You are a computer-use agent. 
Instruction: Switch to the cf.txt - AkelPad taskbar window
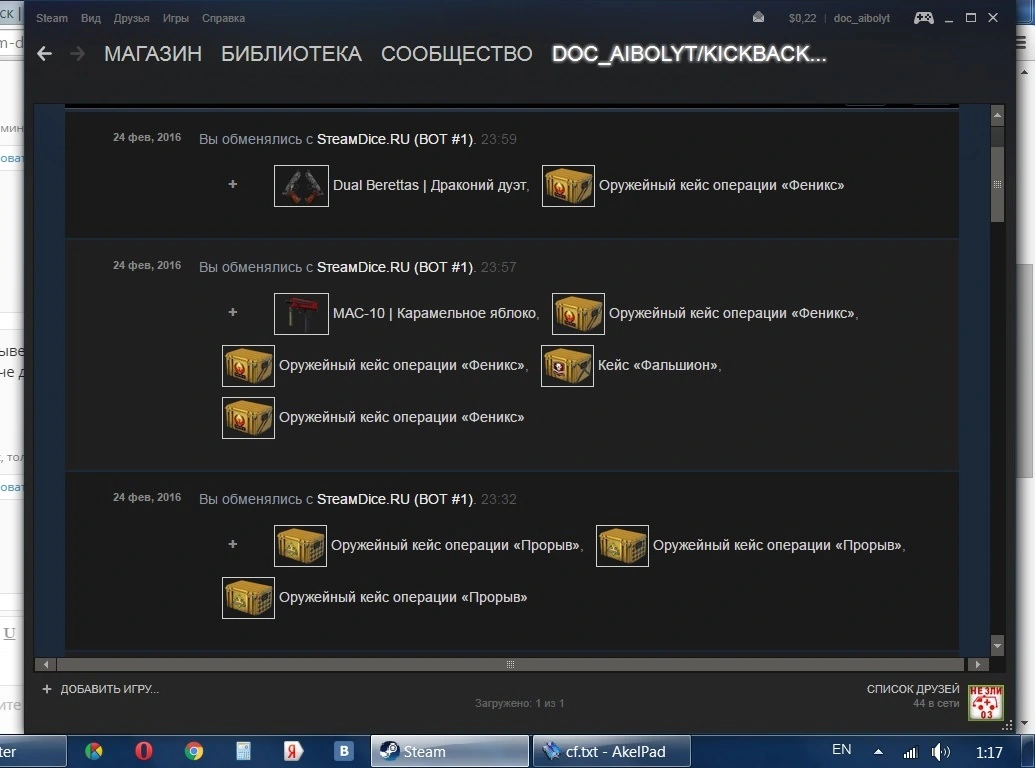[611, 752]
